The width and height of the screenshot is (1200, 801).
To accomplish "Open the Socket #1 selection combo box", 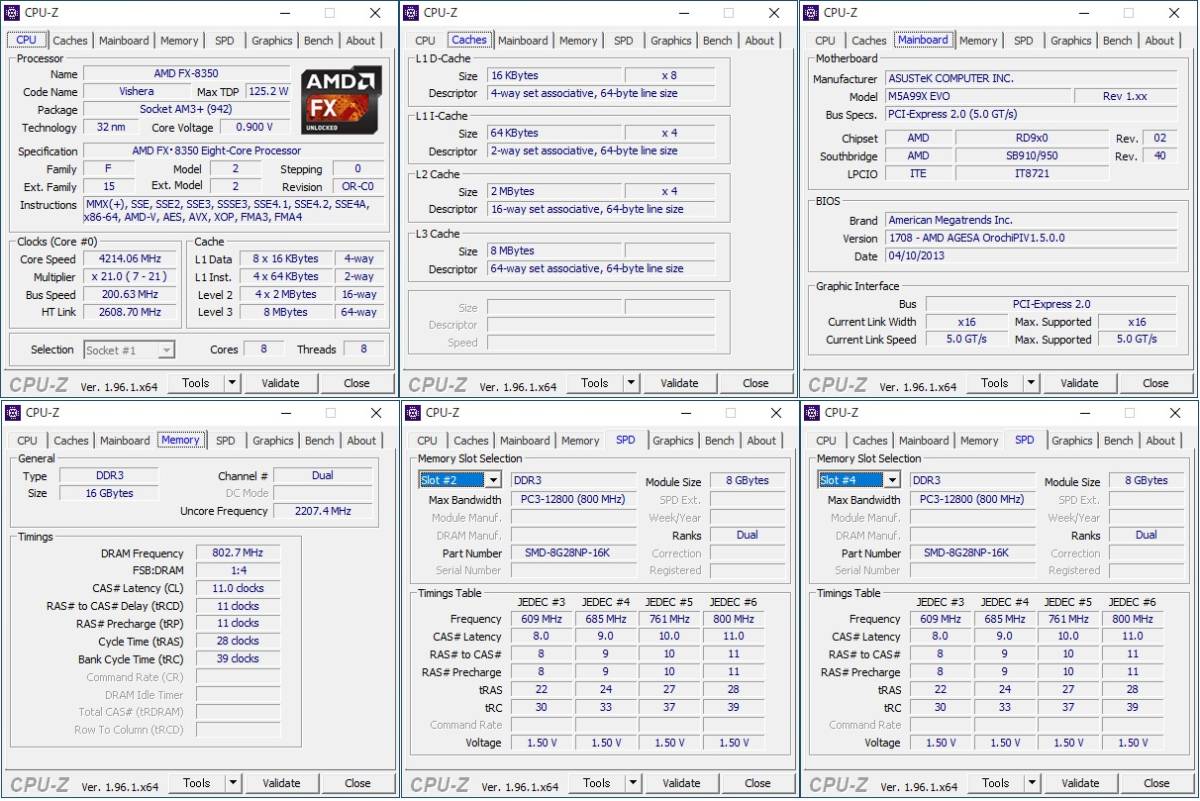I will [129, 350].
